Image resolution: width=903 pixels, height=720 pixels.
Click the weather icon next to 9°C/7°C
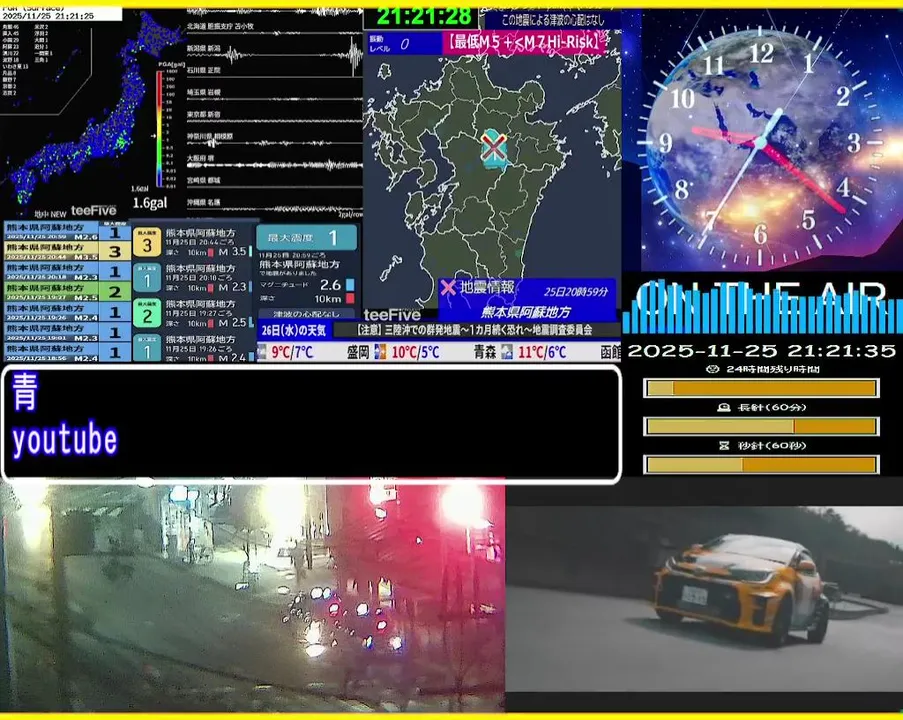point(262,351)
